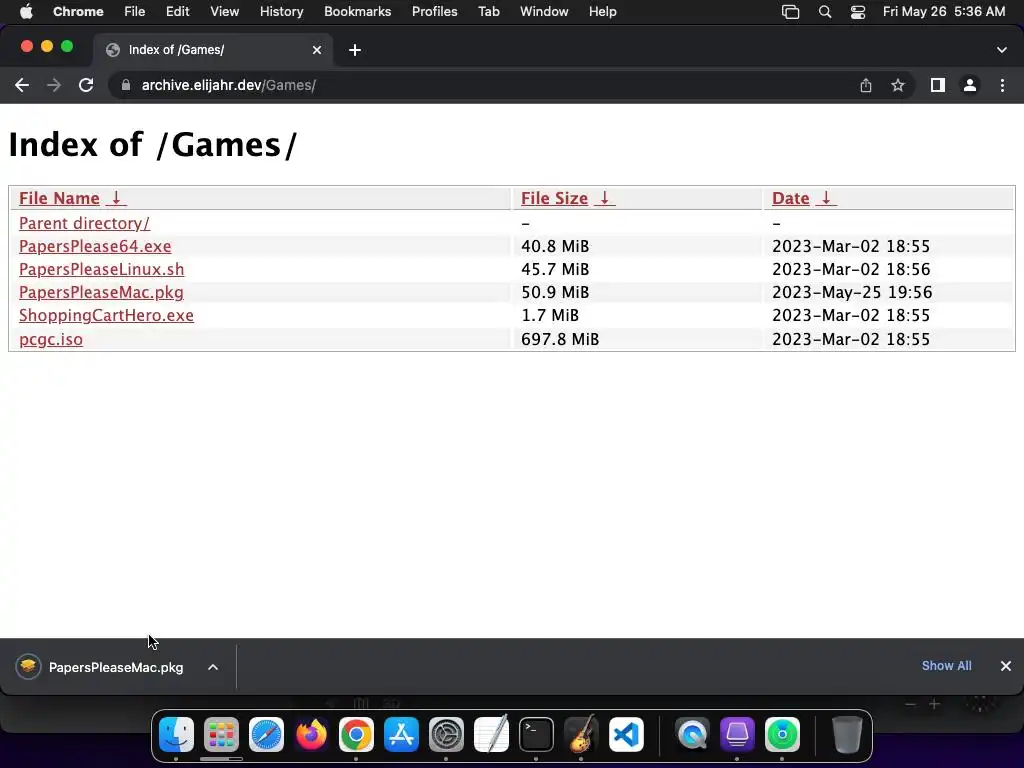Click the Spotlight search icon in menu bar

click(x=825, y=12)
